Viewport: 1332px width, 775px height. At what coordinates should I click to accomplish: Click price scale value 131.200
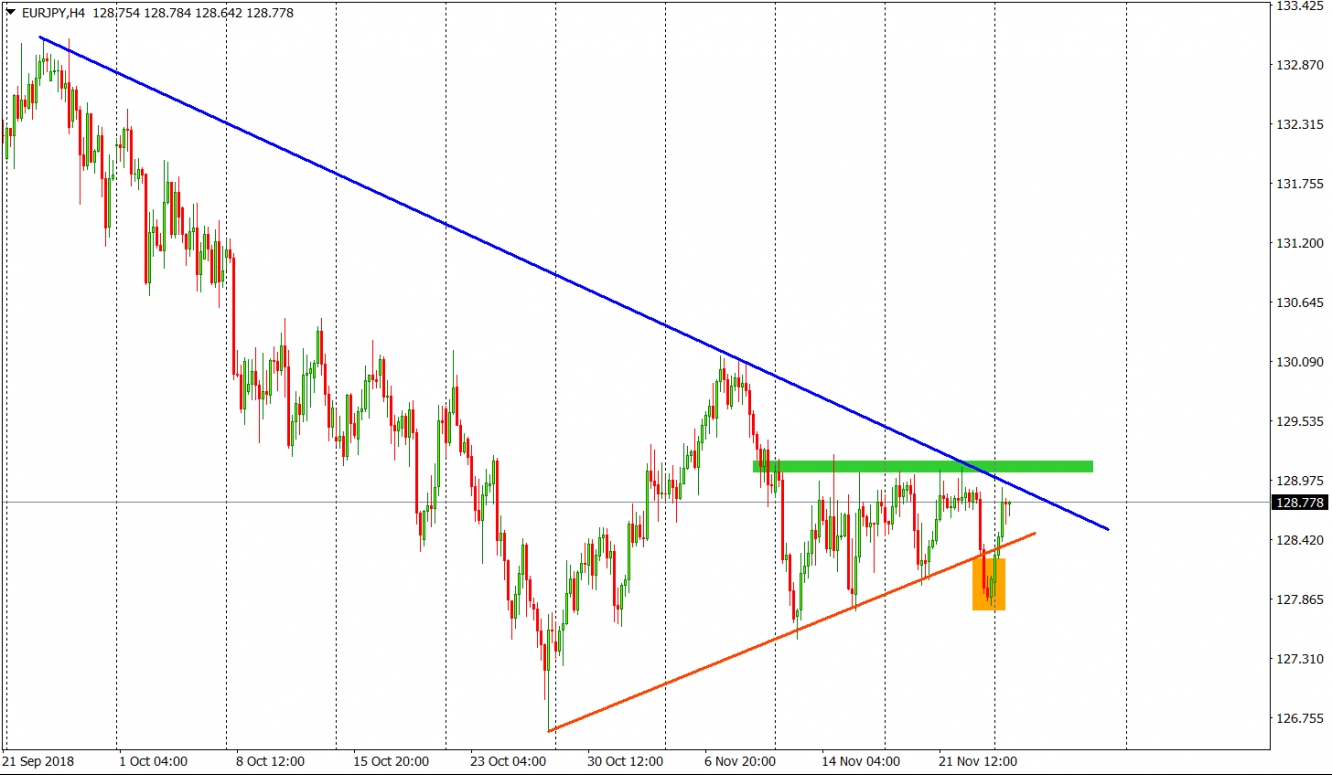[1301, 243]
